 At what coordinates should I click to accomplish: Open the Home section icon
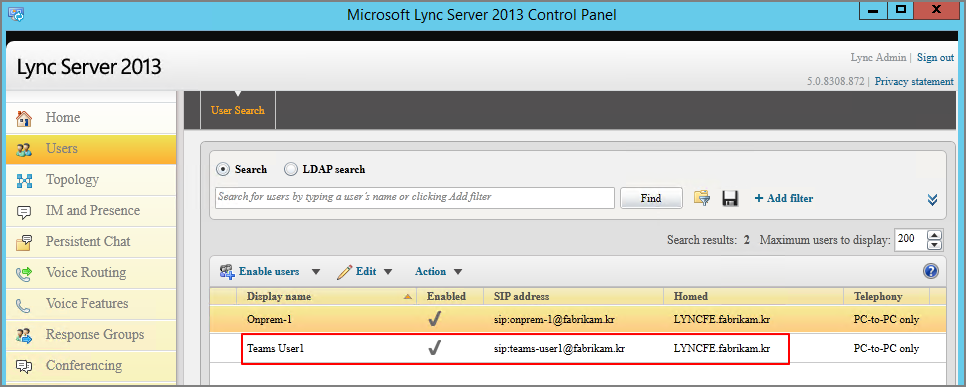click(23, 118)
